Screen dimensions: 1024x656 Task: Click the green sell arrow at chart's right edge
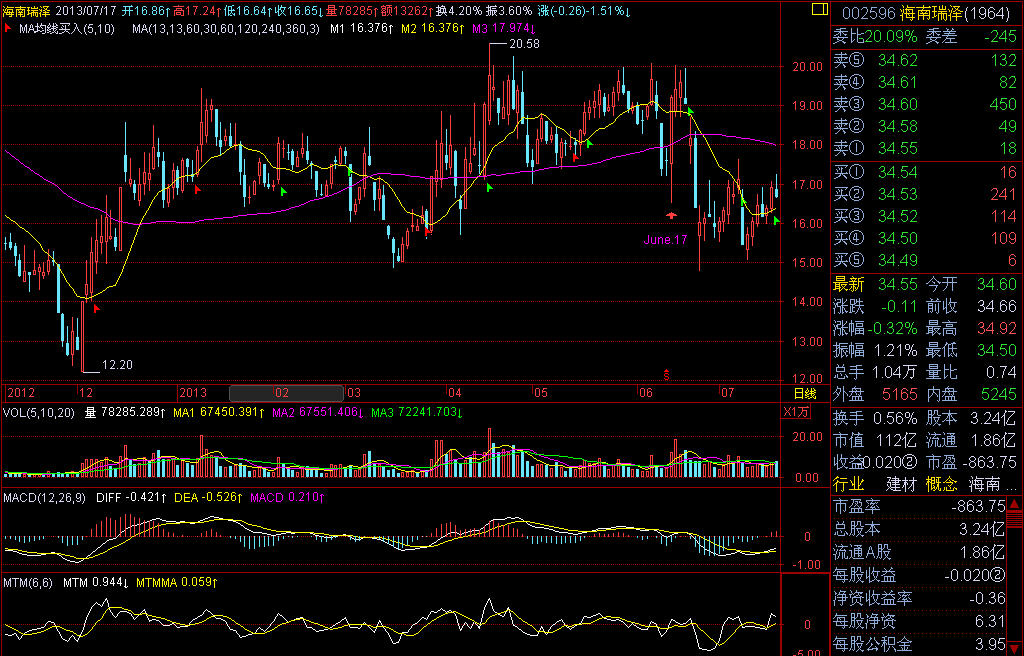point(776,220)
